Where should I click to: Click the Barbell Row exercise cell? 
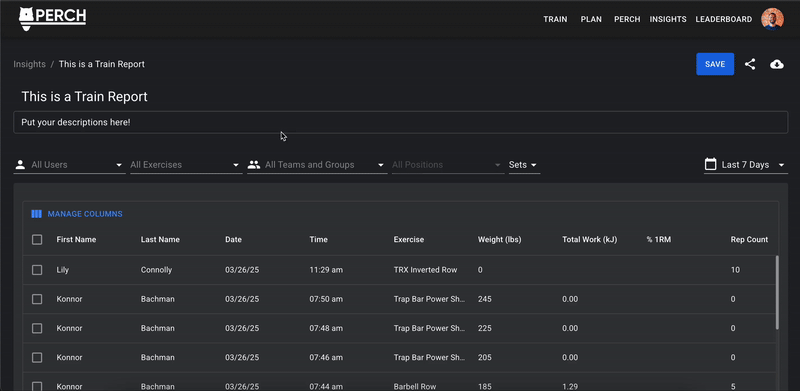[415, 386]
